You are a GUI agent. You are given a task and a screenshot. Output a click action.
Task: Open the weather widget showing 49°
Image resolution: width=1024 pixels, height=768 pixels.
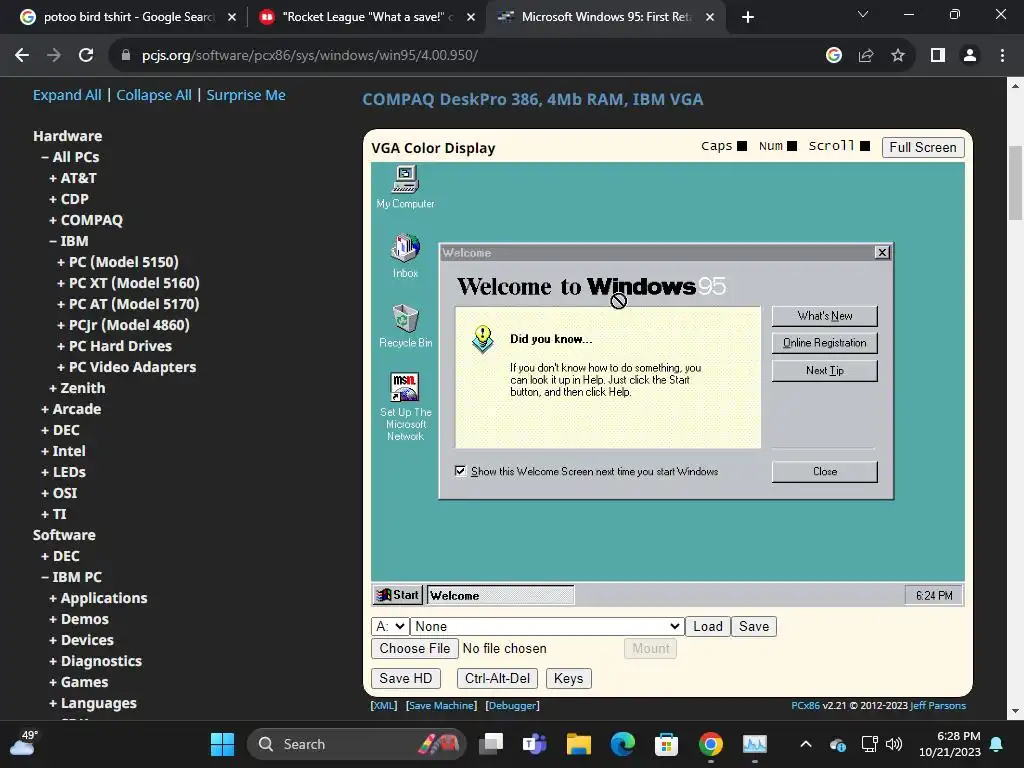pos(23,743)
